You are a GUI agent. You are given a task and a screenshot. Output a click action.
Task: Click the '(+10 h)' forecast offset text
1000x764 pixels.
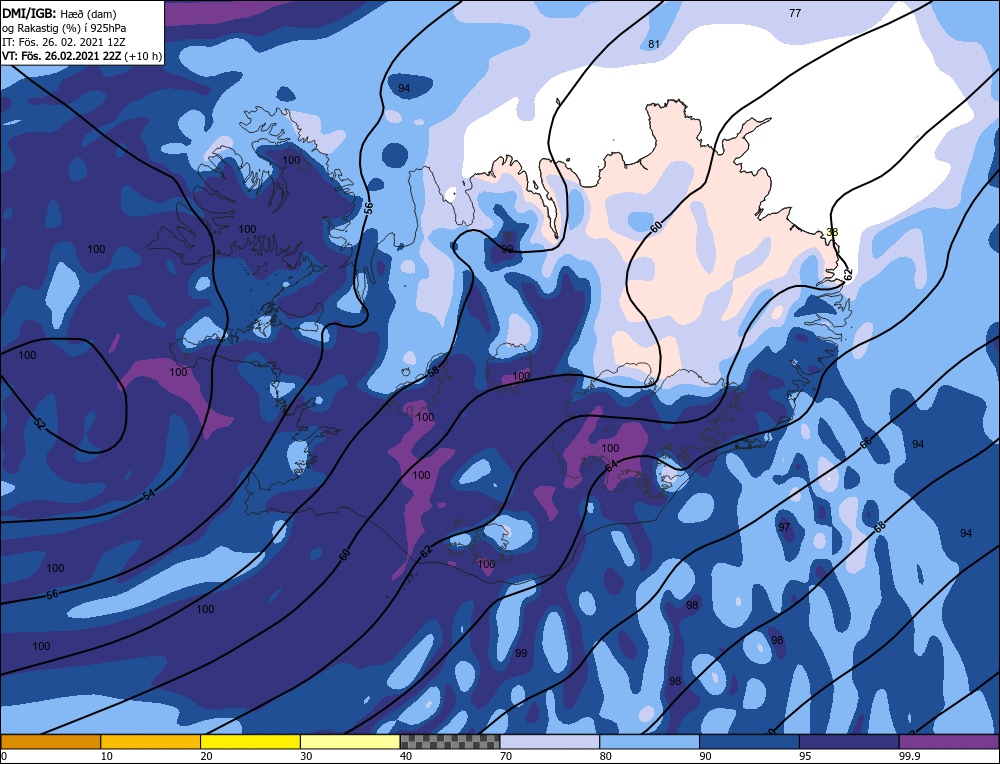coord(145,56)
